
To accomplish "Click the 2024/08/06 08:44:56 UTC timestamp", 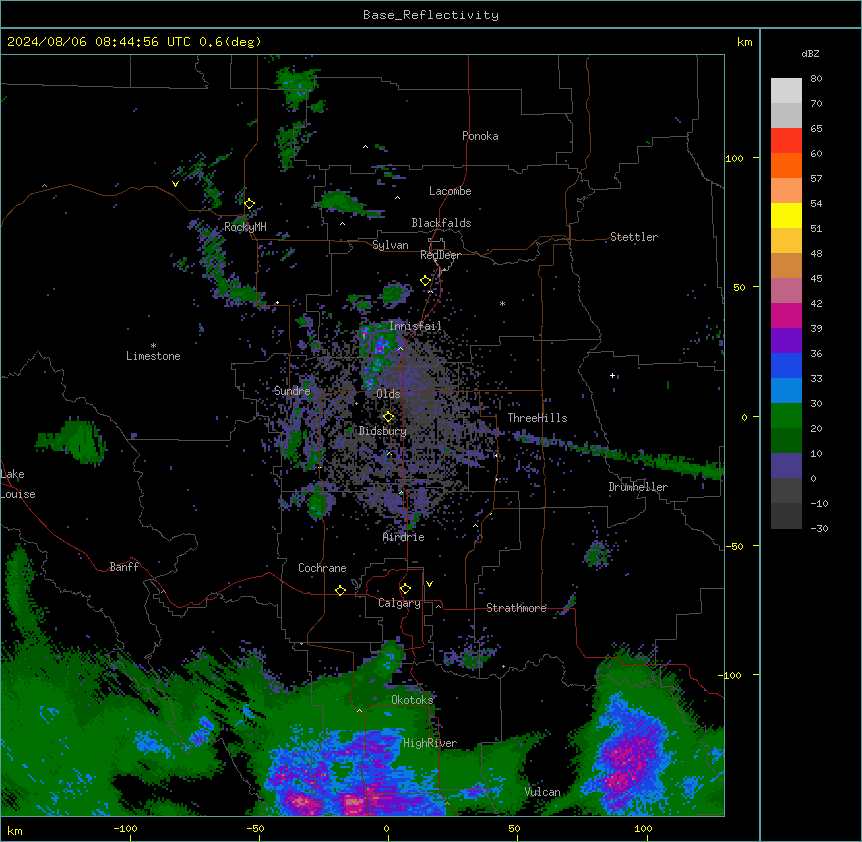I will tap(99, 42).
